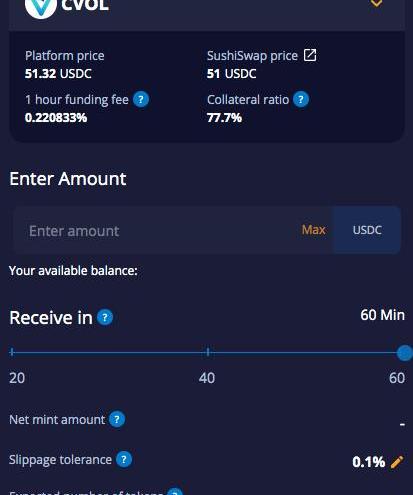Image resolution: width=413 pixels, height=495 pixels.
Task: Open SushiSwap price external link icon
Action: (x=310, y=55)
